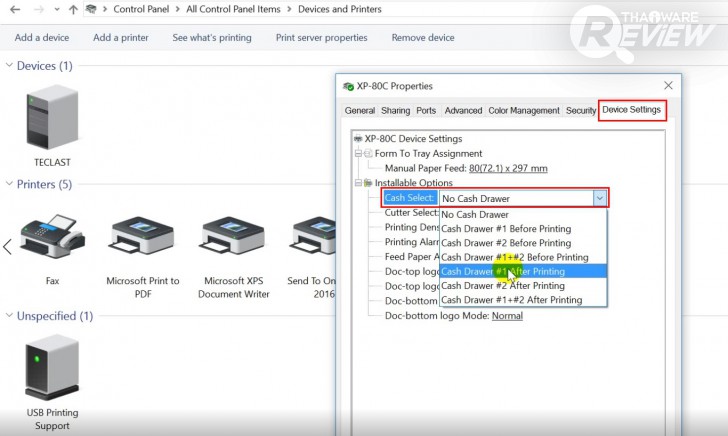Switch to the Color Management tab
Image resolution: width=728 pixels, height=436 pixels.
(x=524, y=111)
